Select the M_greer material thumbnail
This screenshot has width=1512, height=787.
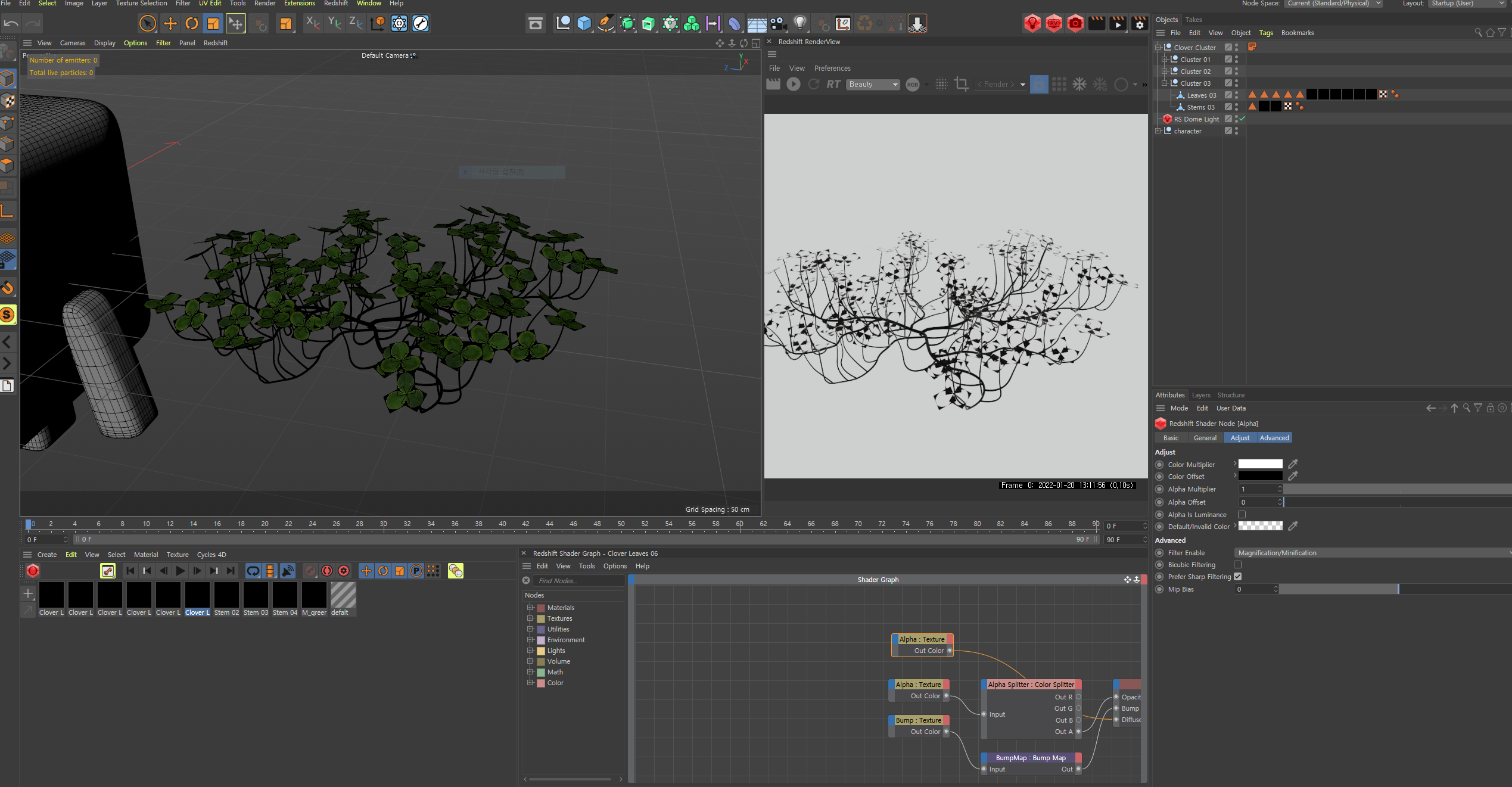tap(314, 599)
